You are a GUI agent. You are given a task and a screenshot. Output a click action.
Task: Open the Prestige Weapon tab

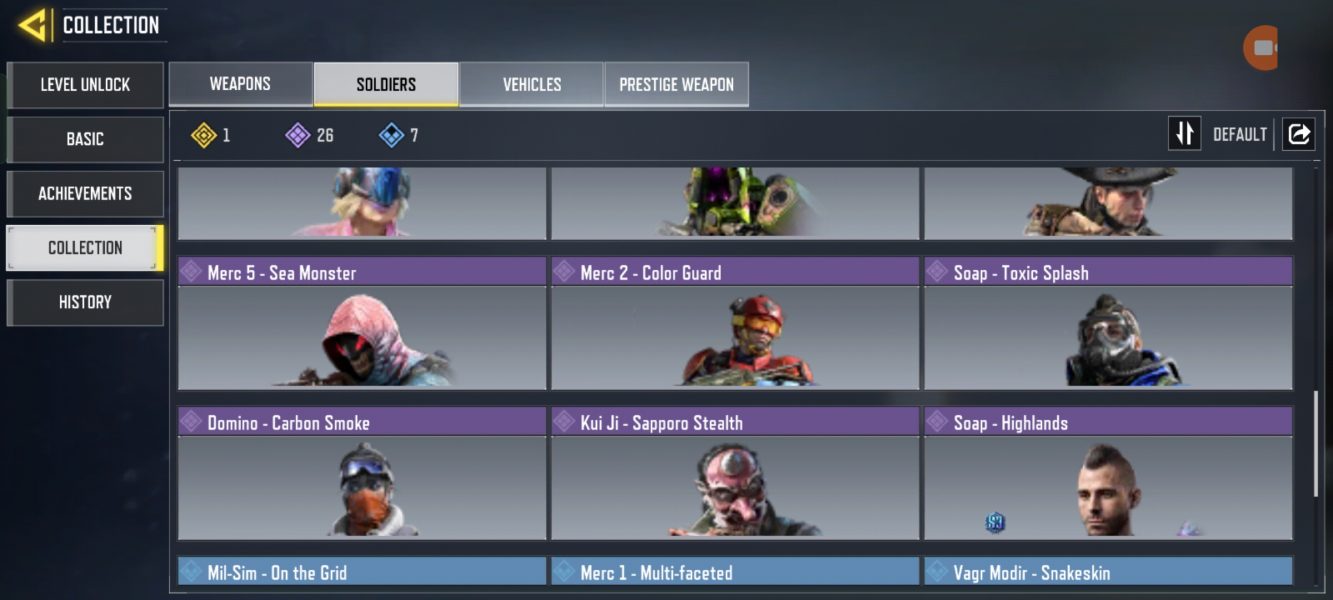(x=677, y=84)
